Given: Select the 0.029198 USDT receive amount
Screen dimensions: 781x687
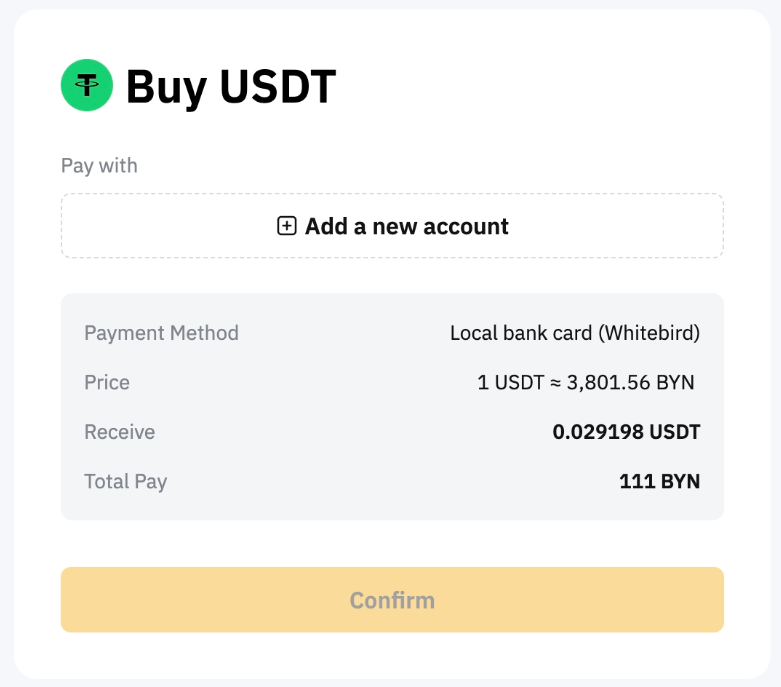Looking at the screenshot, I should click(626, 432).
